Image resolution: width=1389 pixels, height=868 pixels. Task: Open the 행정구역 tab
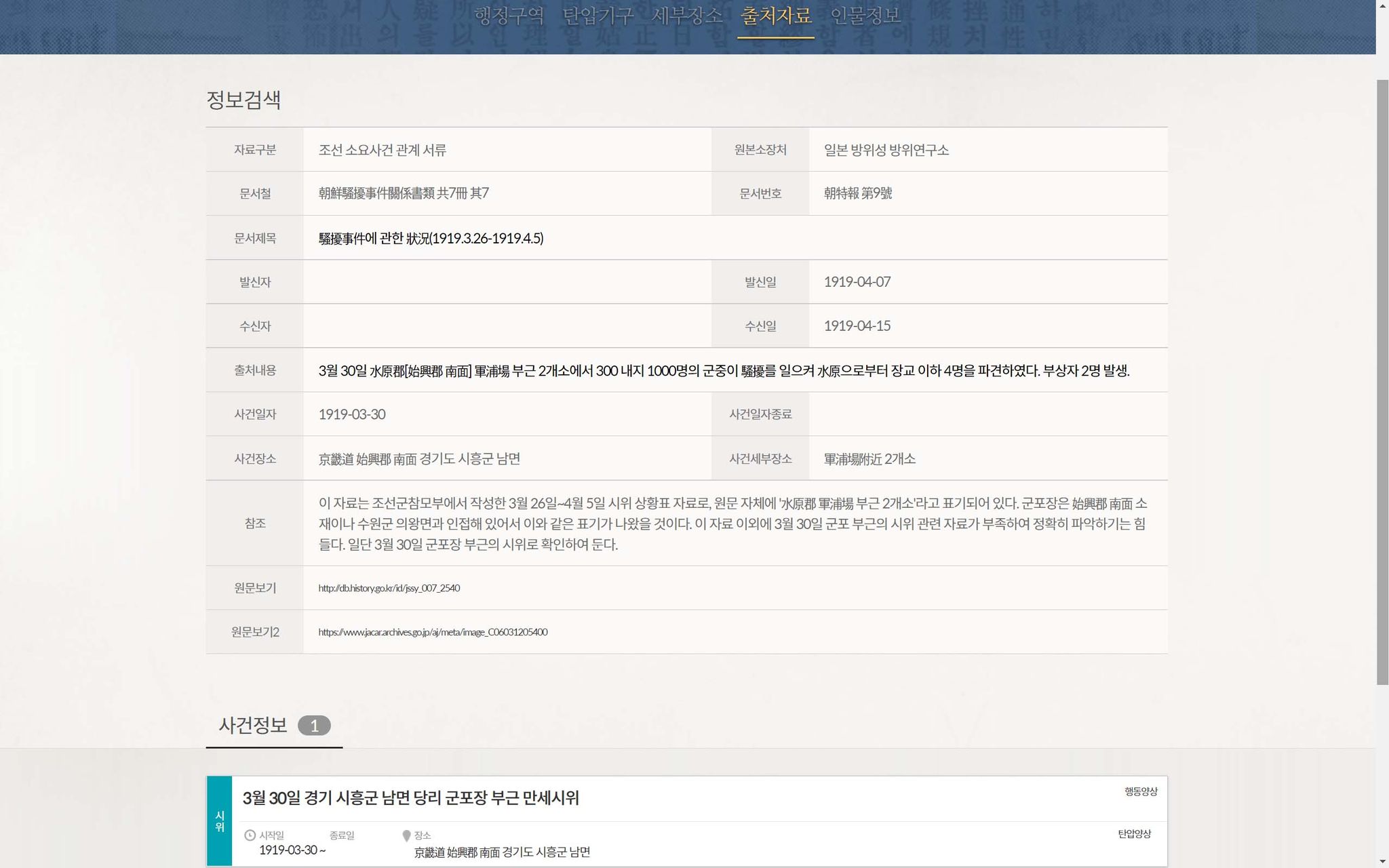coord(509,16)
